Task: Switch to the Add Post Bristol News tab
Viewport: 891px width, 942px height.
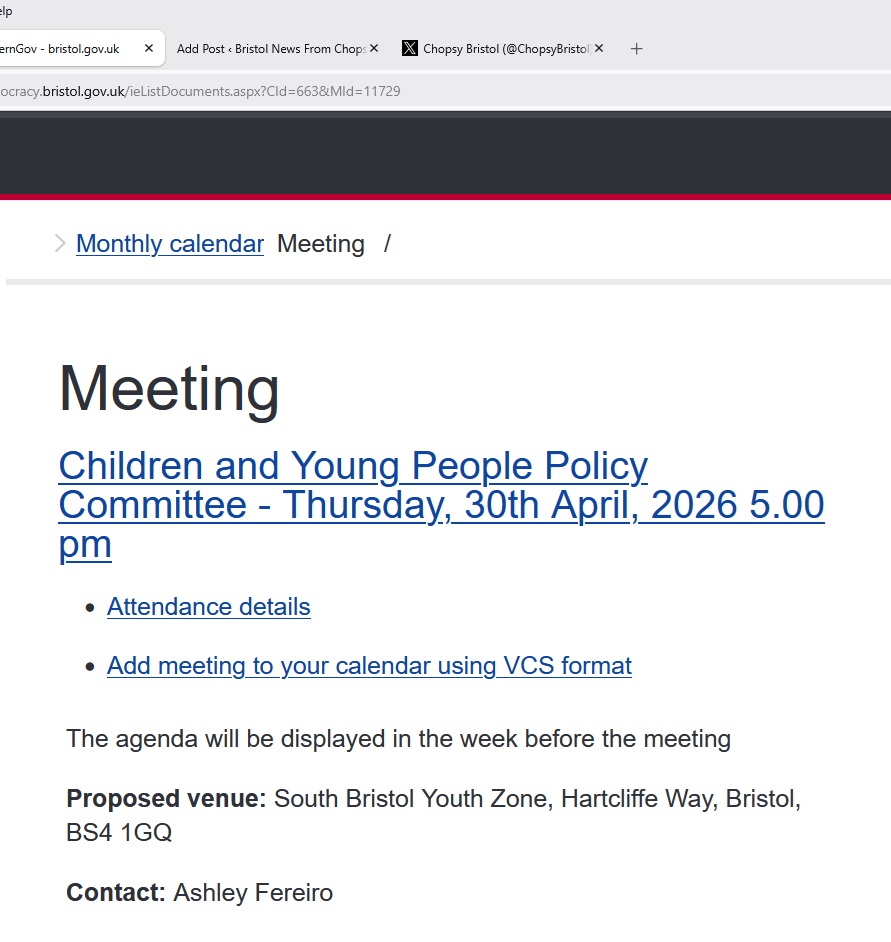Action: [x=268, y=48]
